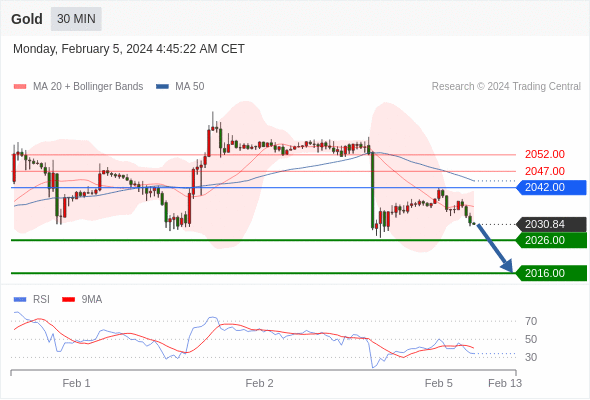The image size is (590, 400).
Task: Click the MA 50 blue legend swatch
Action: [162, 87]
